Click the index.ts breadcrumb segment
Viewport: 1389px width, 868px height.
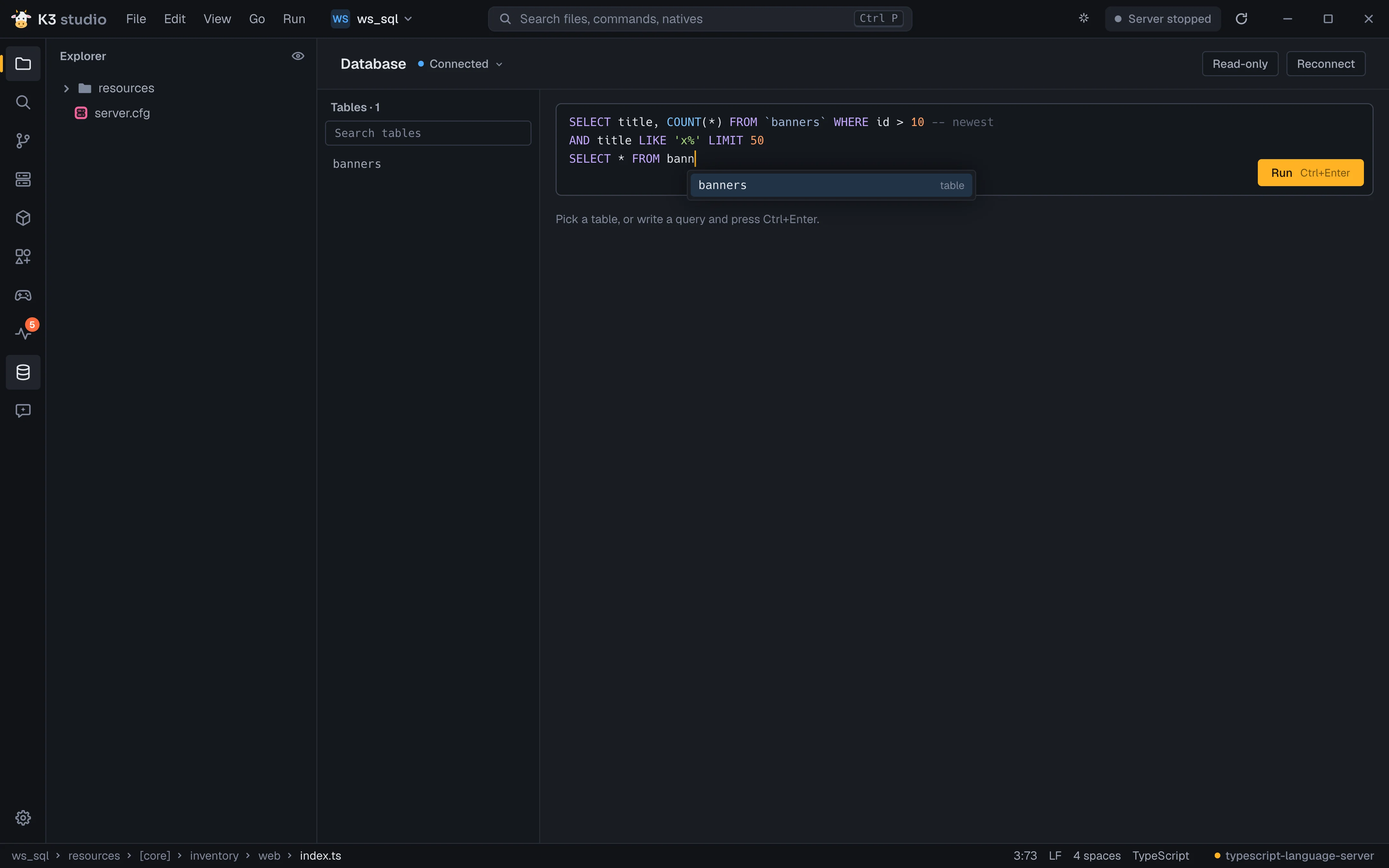click(x=320, y=855)
